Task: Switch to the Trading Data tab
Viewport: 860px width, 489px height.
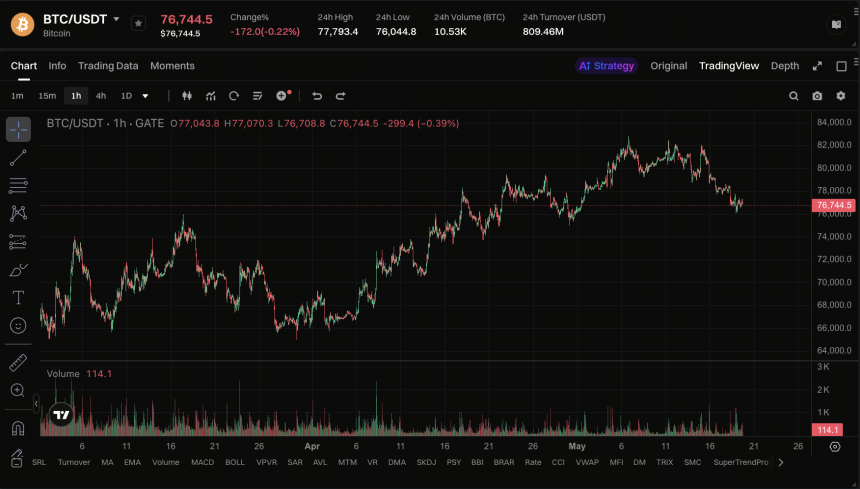Action: point(108,66)
